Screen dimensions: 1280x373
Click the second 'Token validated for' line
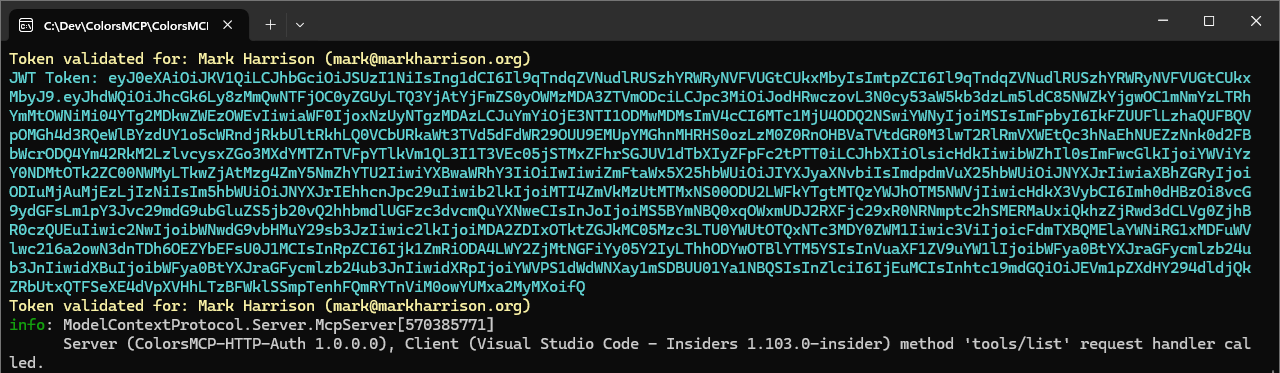[270, 306]
